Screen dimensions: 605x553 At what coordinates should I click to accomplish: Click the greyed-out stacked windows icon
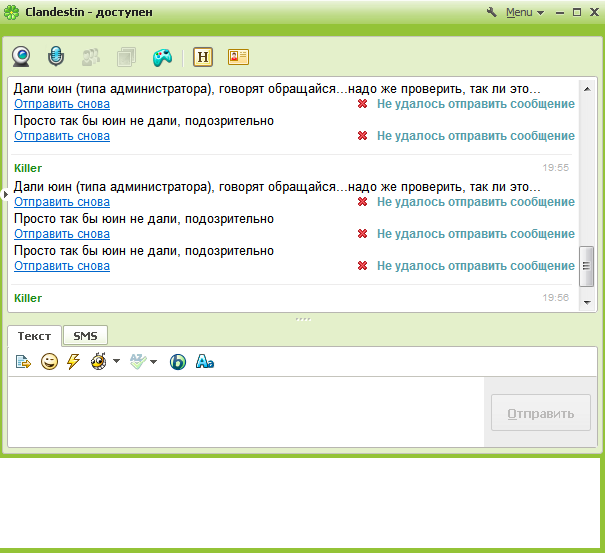pos(127,57)
